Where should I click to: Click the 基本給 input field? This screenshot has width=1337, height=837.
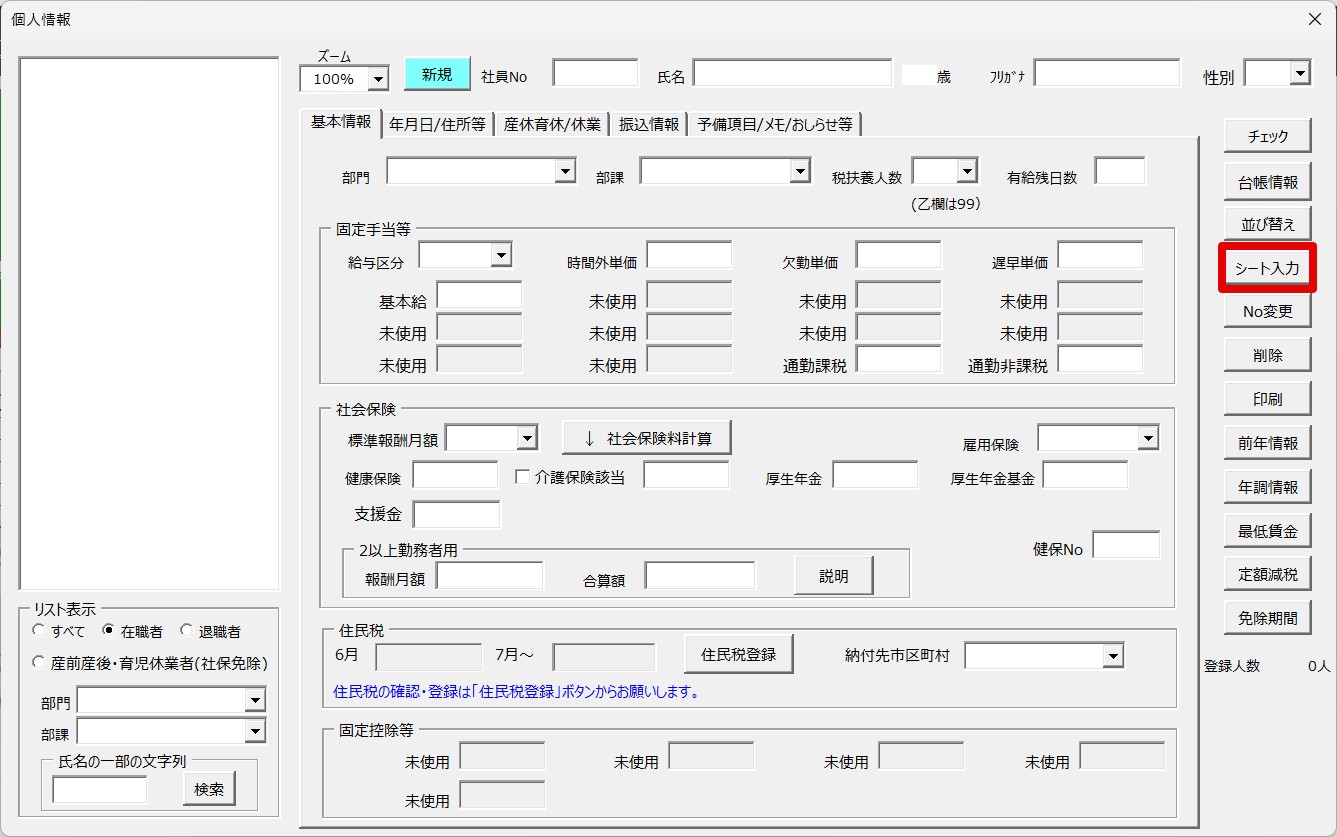(x=479, y=296)
